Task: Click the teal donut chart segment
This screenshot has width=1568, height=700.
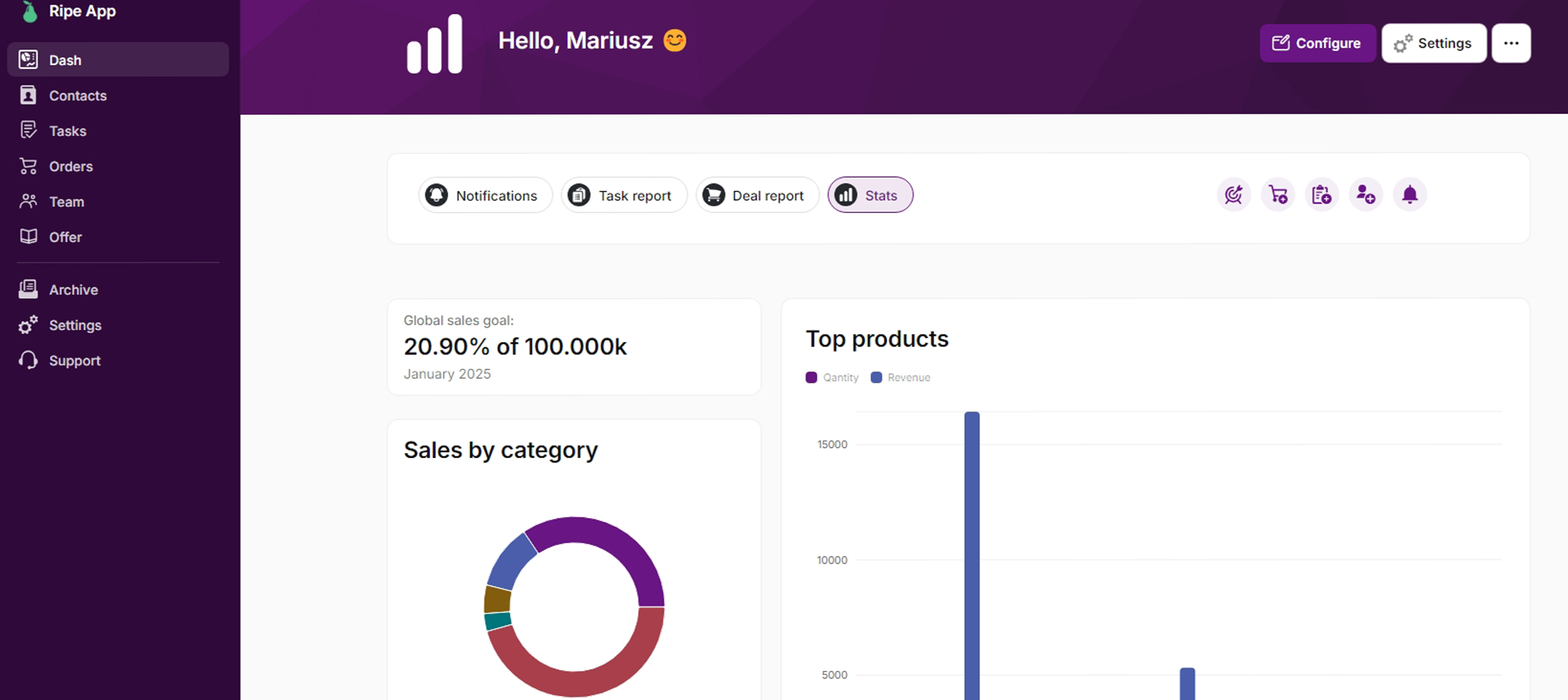Action: coord(497,621)
